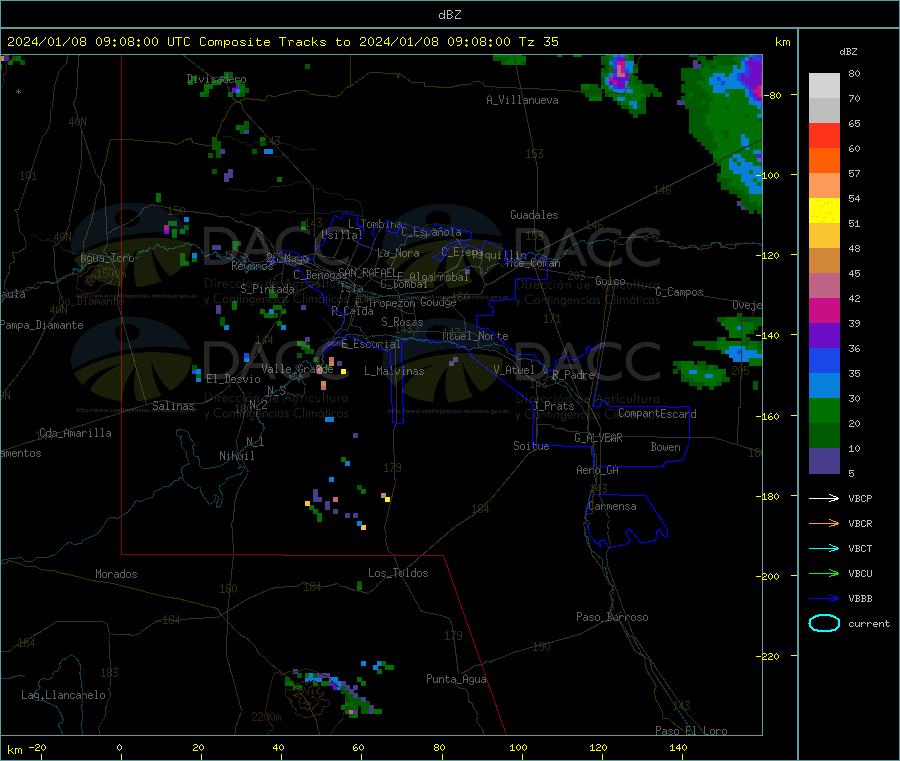The image size is (900, 761).
Task: Click the Guico location label
Action: [610, 281]
